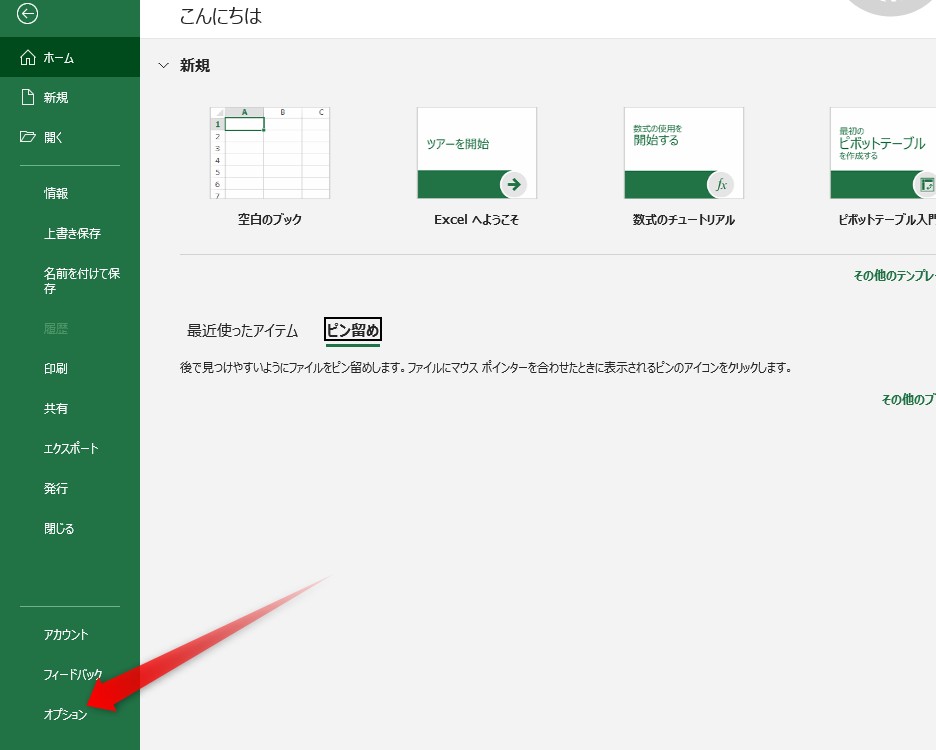Open the 数式の使用を開始する template
This screenshot has width=936, height=750.
(684, 153)
